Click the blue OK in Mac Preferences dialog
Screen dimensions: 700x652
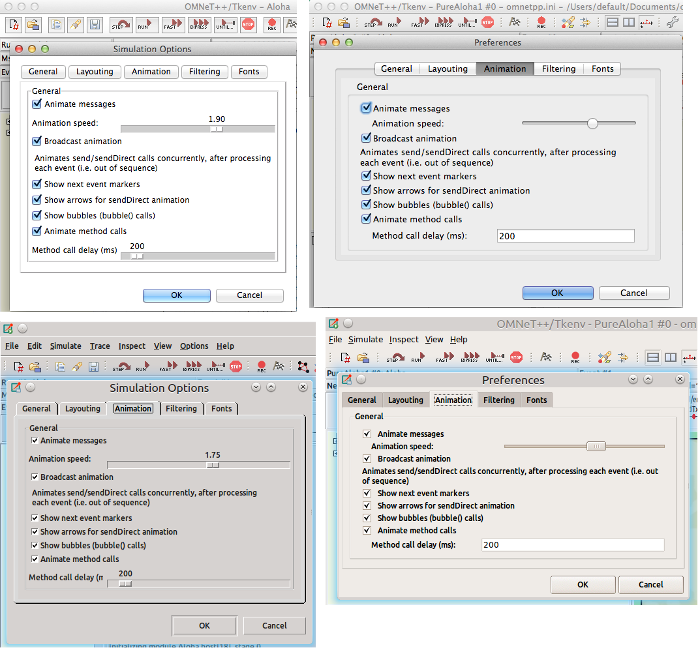[558, 293]
